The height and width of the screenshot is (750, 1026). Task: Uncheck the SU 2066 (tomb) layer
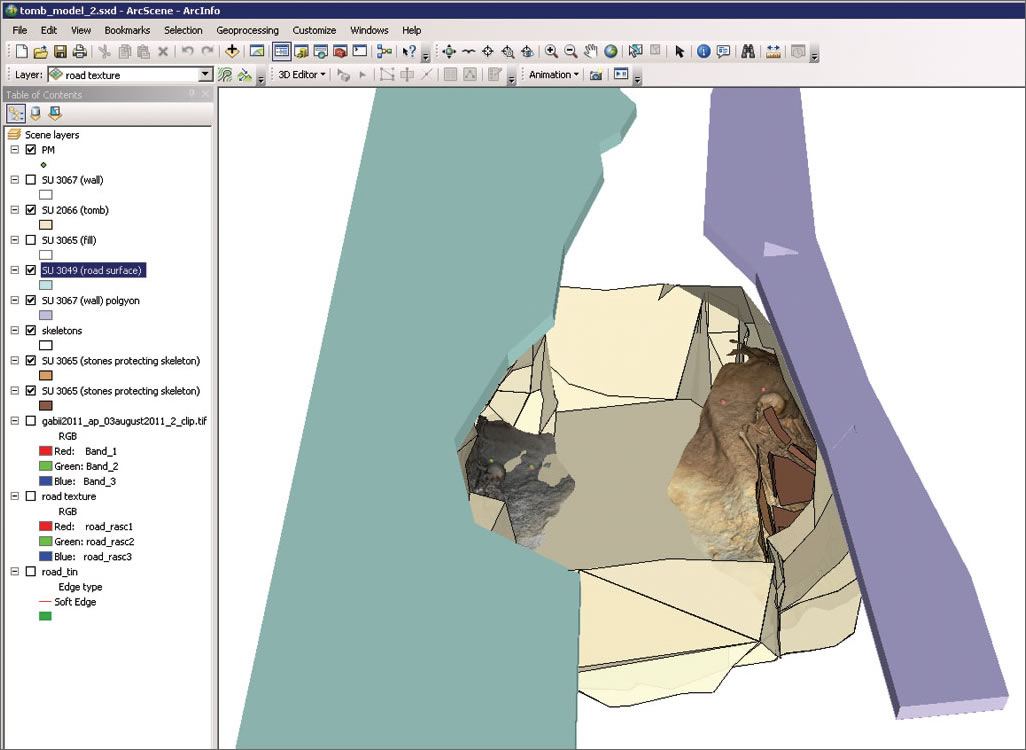pos(31,210)
